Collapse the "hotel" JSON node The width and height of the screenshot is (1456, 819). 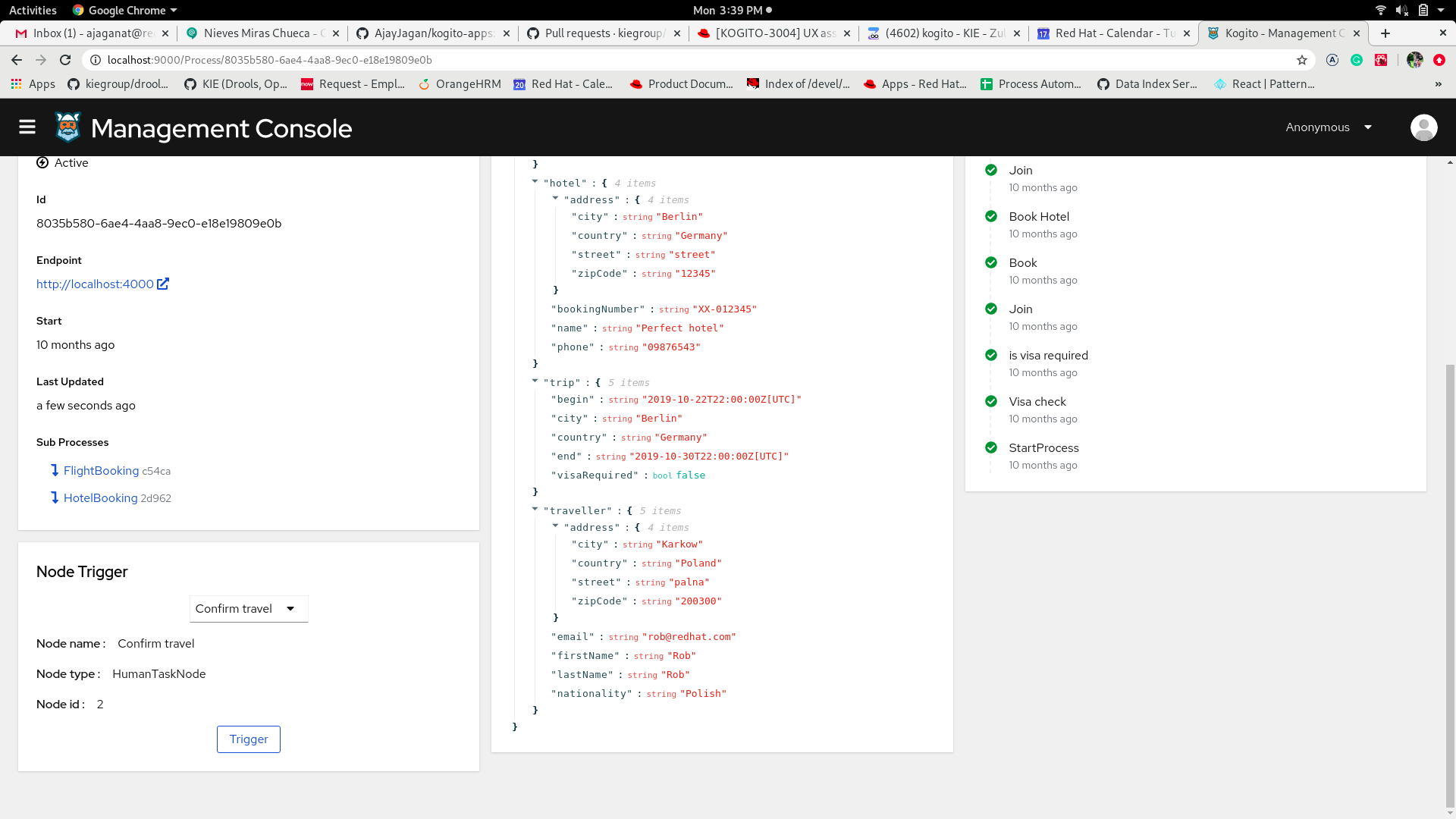pos(535,182)
